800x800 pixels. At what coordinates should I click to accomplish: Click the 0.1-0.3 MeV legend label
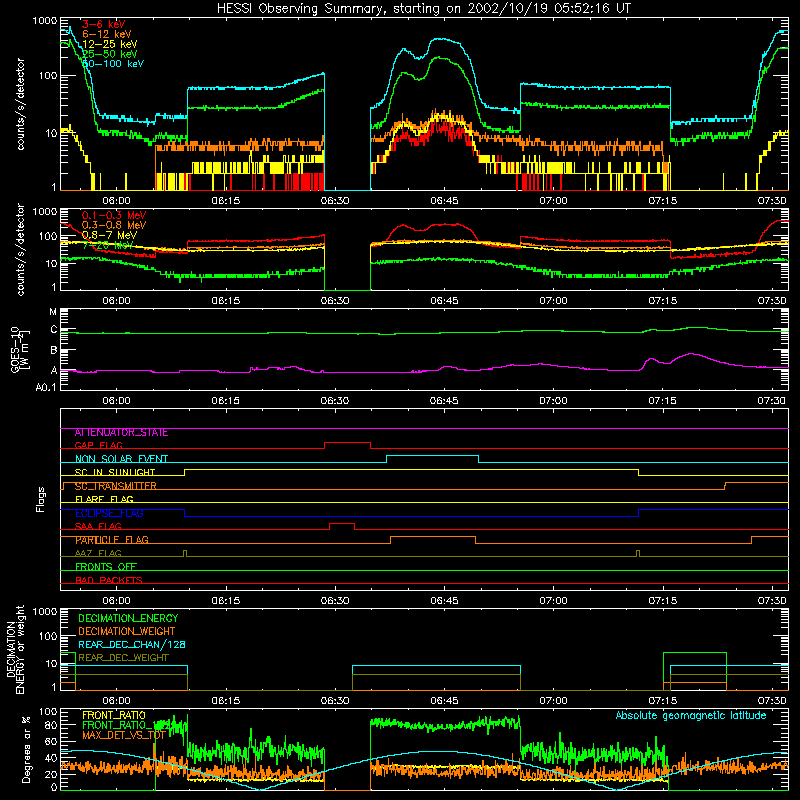coord(114,216)
